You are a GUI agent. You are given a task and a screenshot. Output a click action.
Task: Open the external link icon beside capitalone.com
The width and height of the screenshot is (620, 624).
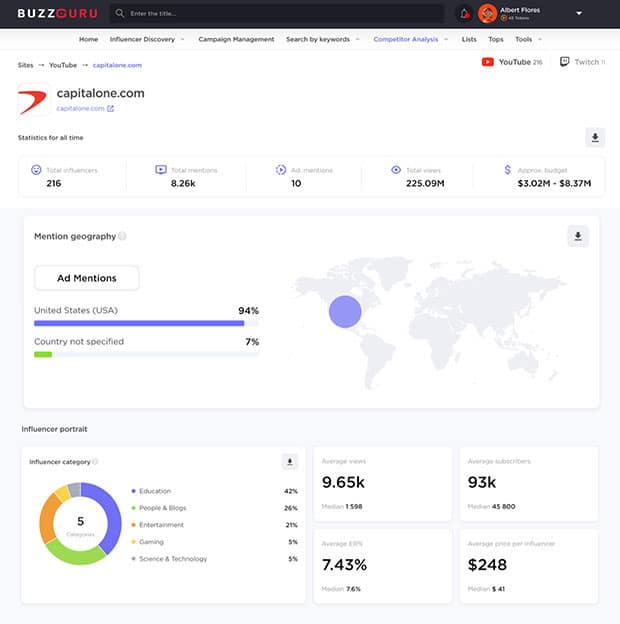(110, 108)
